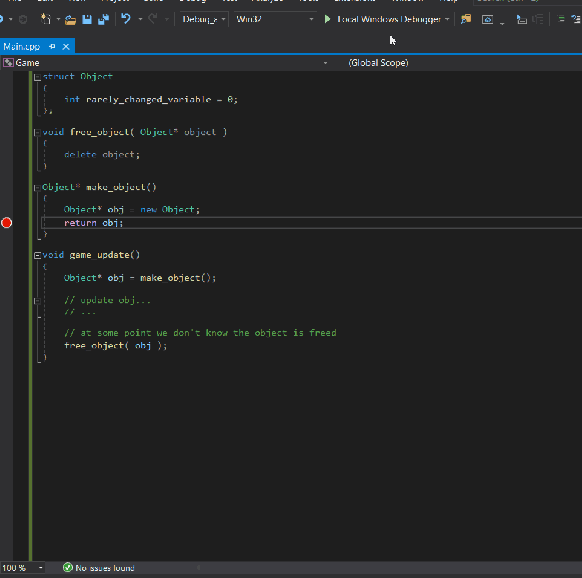Screen dimensions: 582x578
Task: Click the icon right of Find in Files
Action: (487, 19)
